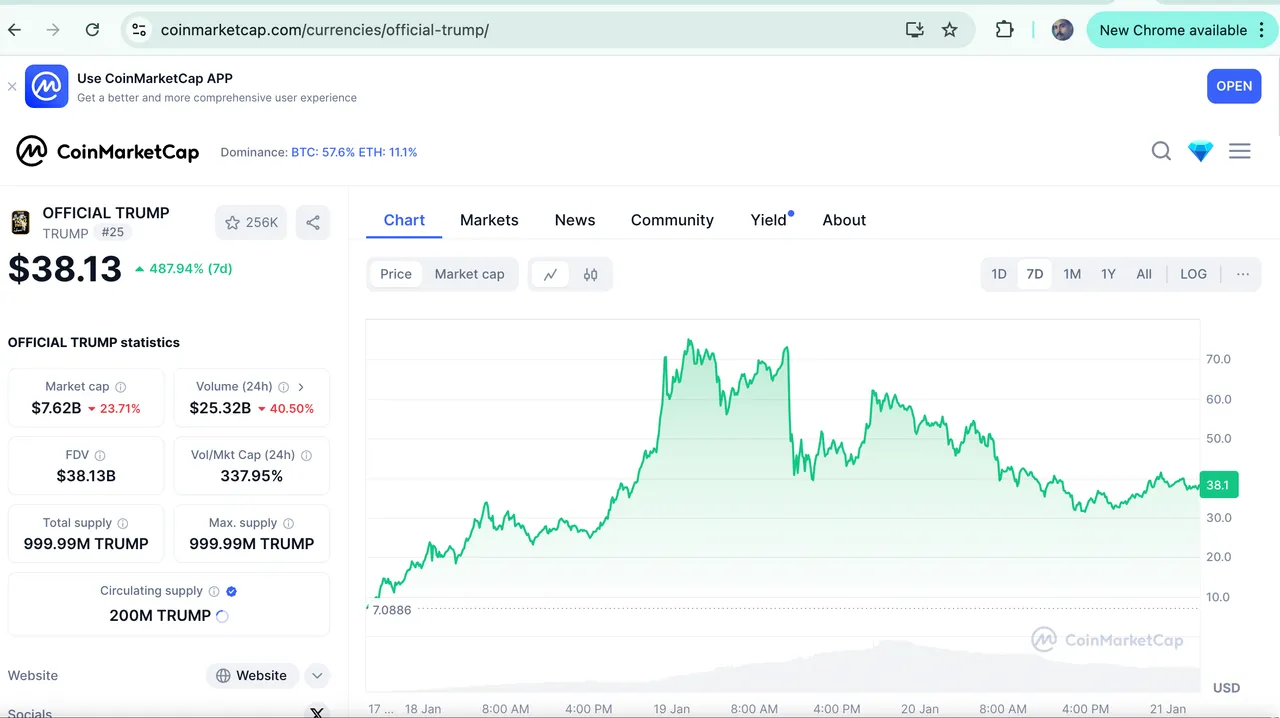Click info icon next to Max. supply
Image resolution: width=1280 pixels, height=718 pixels.
pyautogui.click(x=289, y=523)
